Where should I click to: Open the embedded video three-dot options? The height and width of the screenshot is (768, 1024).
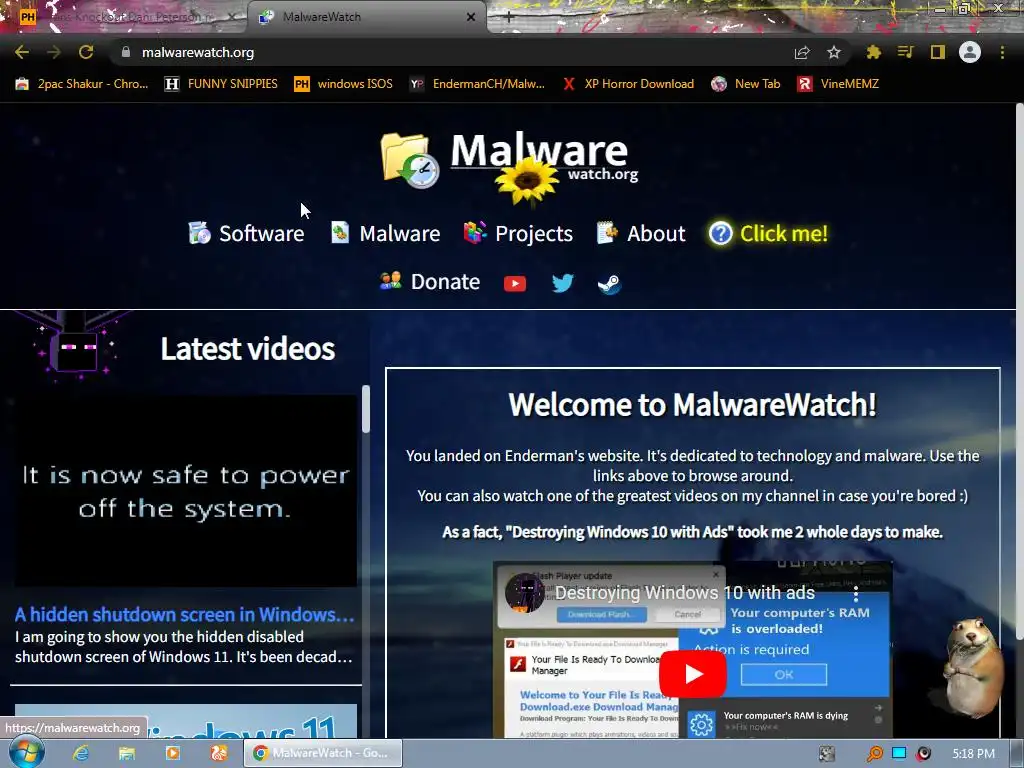point(856,593)
